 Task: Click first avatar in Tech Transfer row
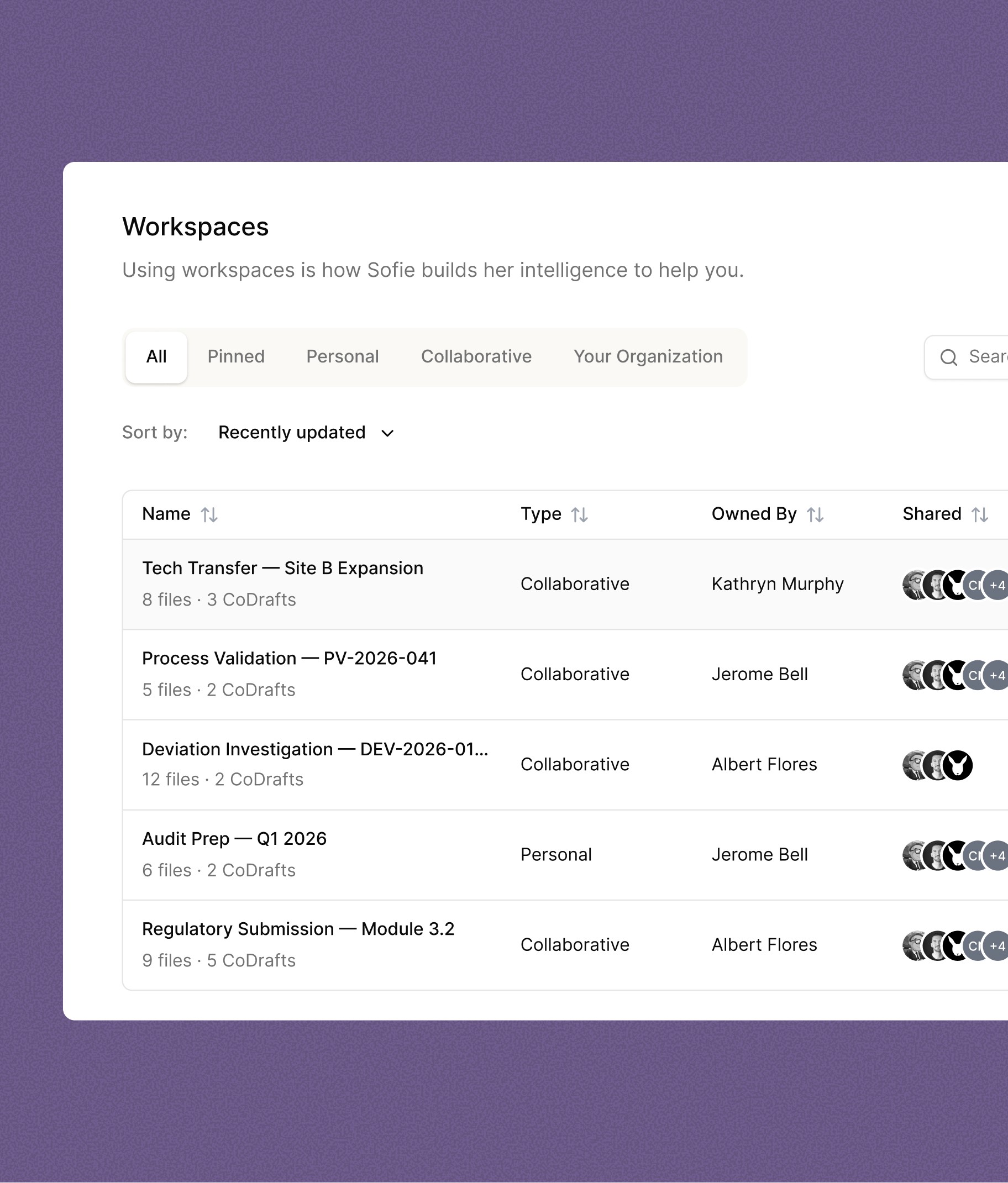pos(914,585)
